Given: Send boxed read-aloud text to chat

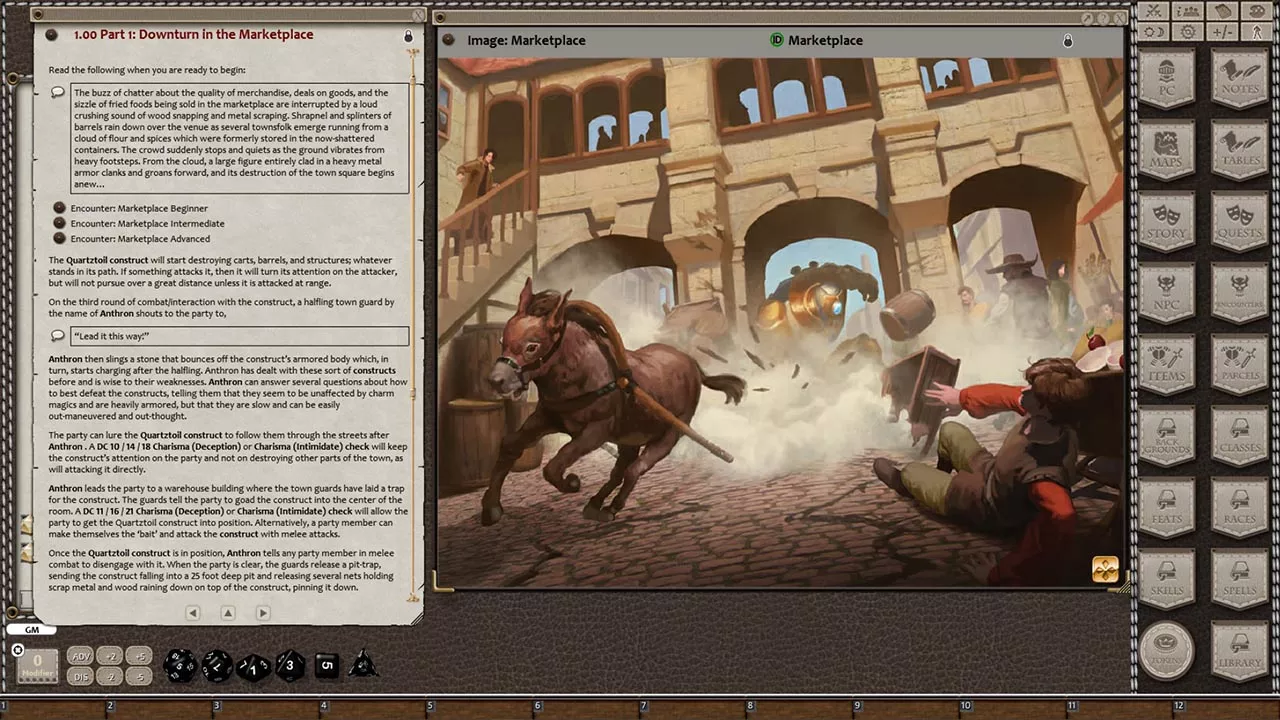Looking at the screenshot, I should [58, 93].
